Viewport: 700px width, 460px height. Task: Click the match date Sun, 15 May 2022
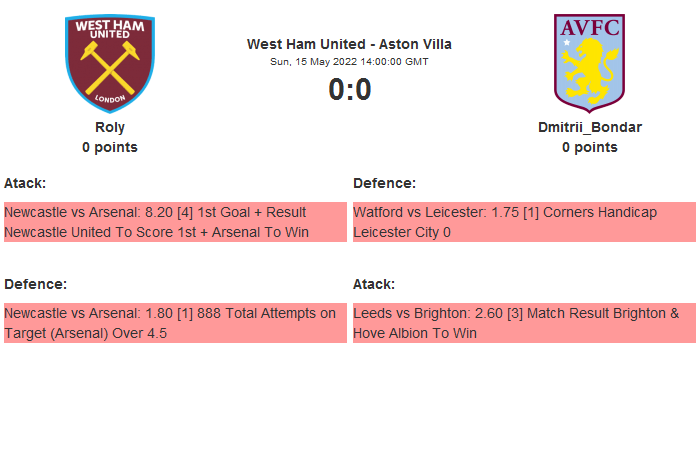[x=349, y=61]
